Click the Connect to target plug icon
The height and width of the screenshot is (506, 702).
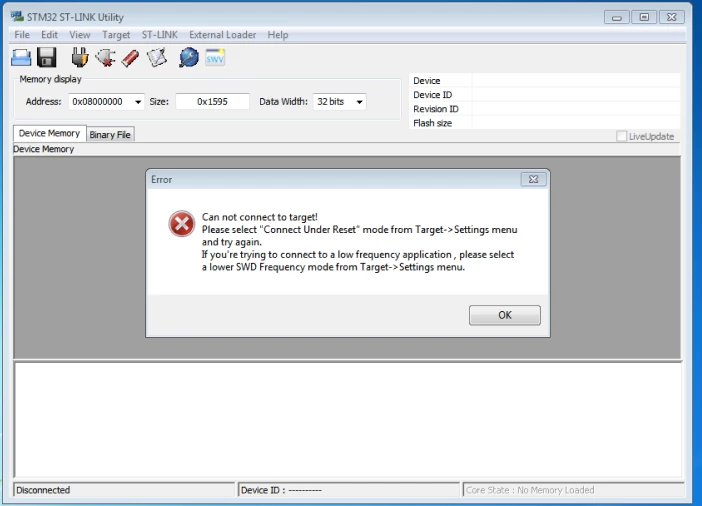click(x=80, y=57)
